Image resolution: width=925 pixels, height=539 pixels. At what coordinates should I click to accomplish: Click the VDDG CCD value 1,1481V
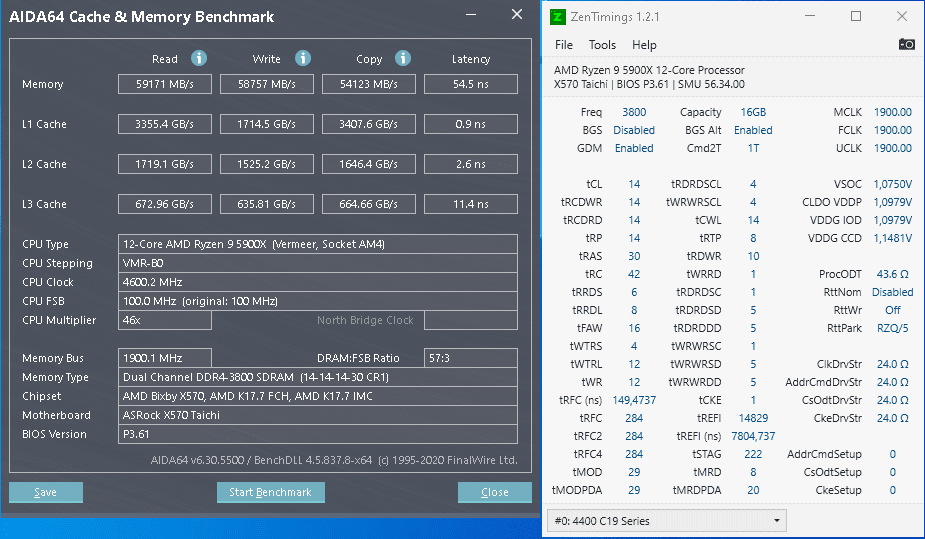pos(893,238)
